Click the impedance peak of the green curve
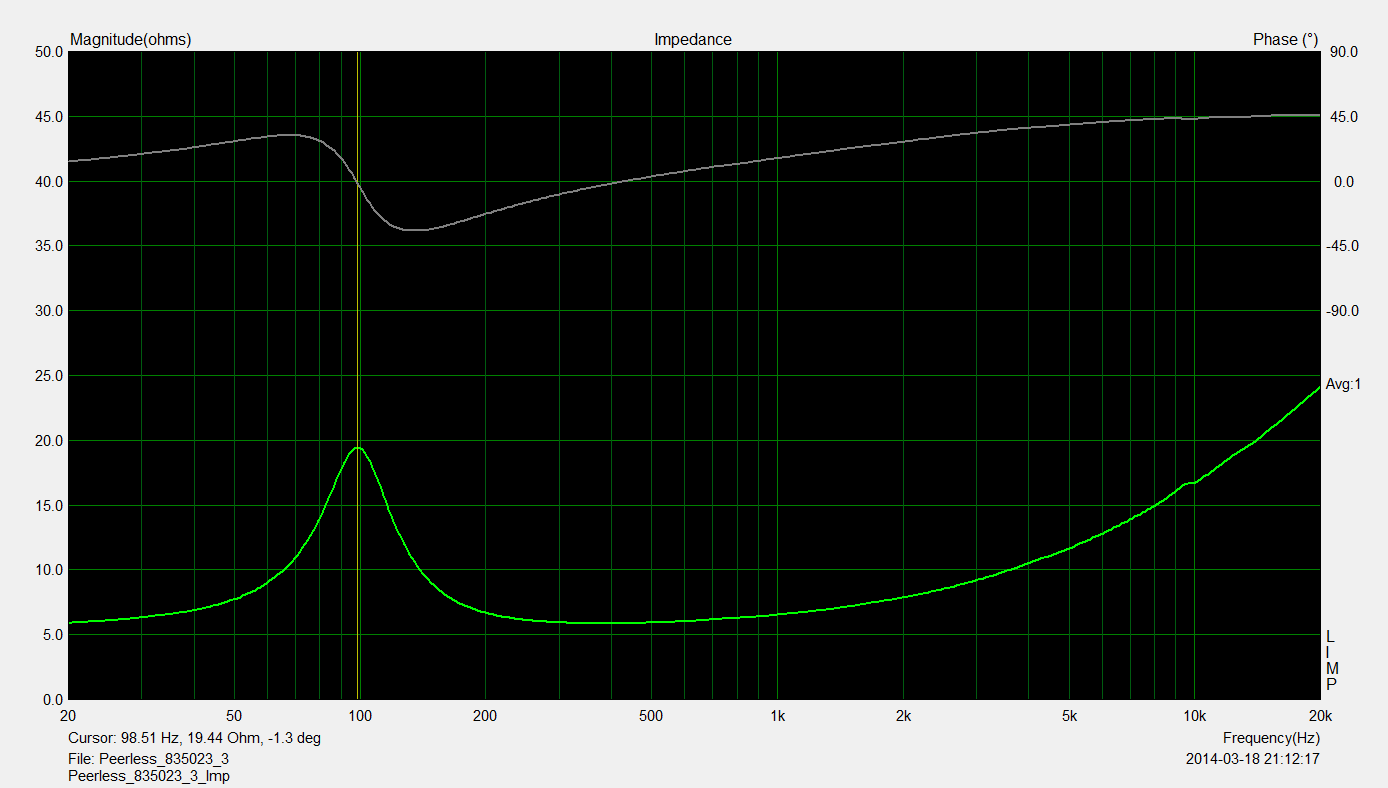This screenshot has width=1388, height=788. (357, 448)
